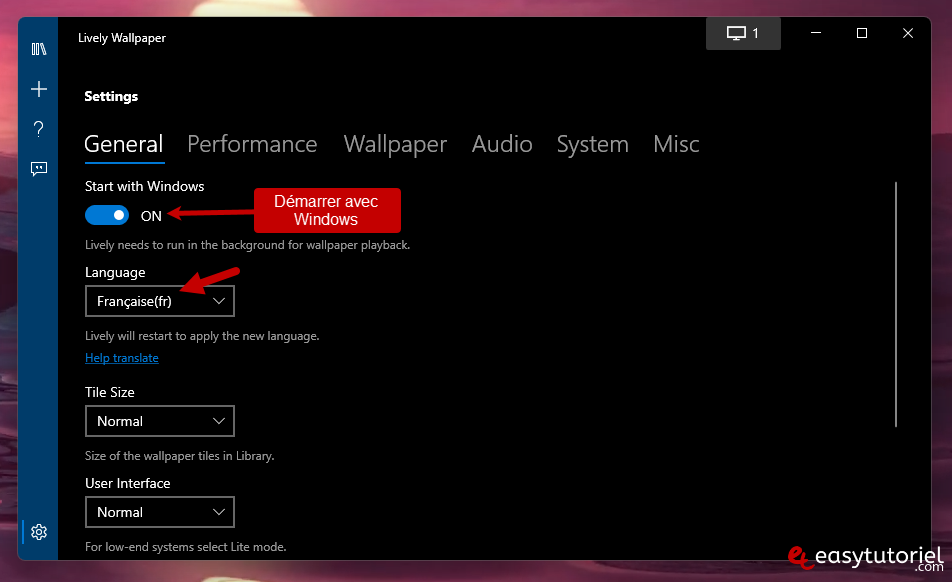This screenshot has width=952, height=582.
Task: Click the Settings gear icon
Action: point(39,531)
